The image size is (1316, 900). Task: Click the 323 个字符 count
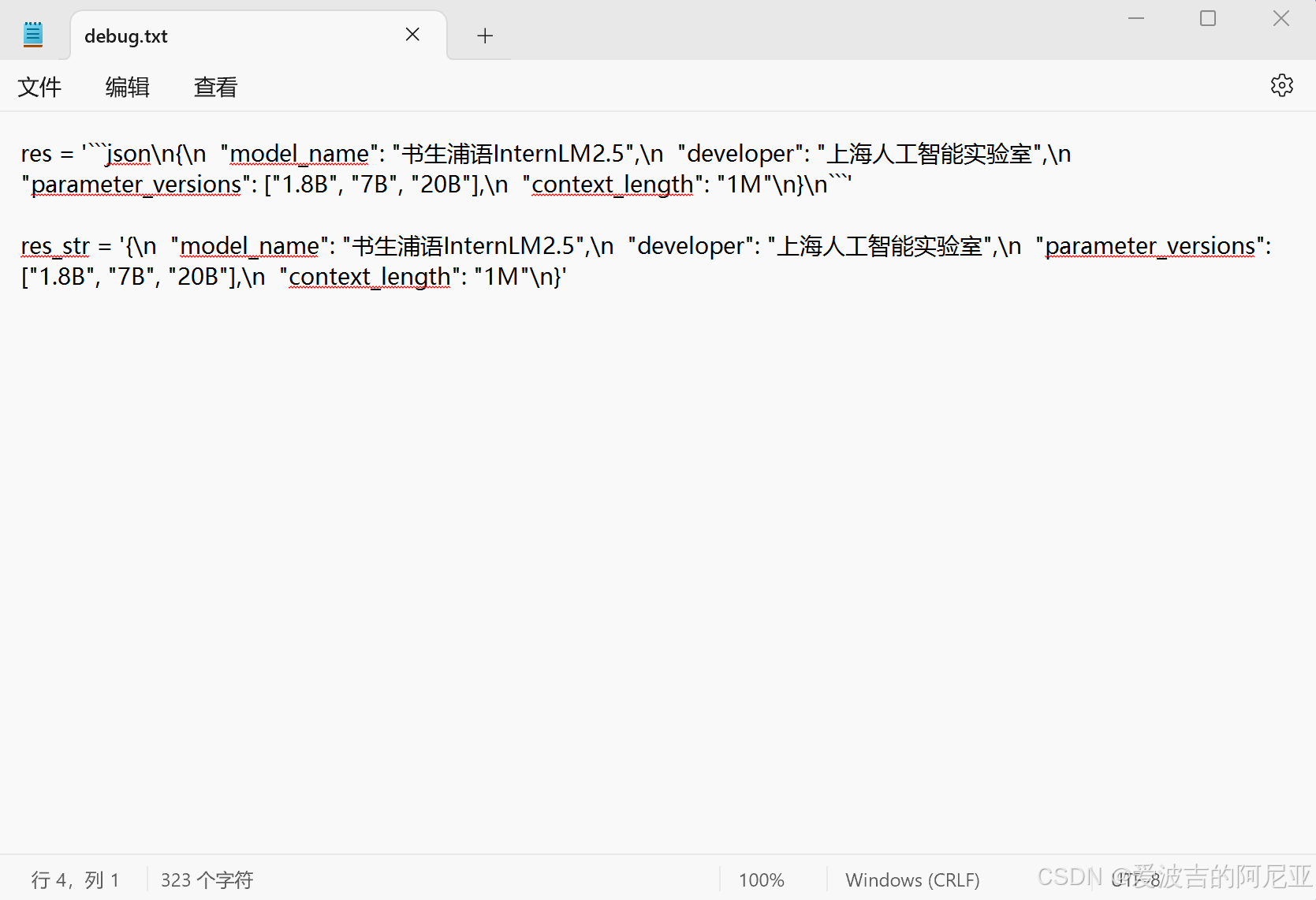207,879
